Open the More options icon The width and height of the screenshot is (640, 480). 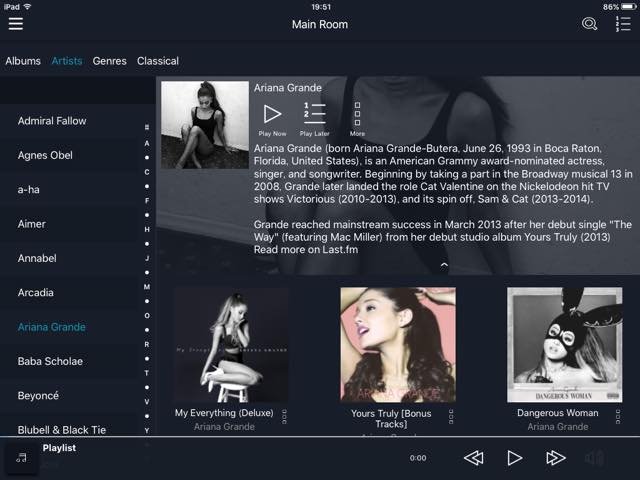point(357,119)
